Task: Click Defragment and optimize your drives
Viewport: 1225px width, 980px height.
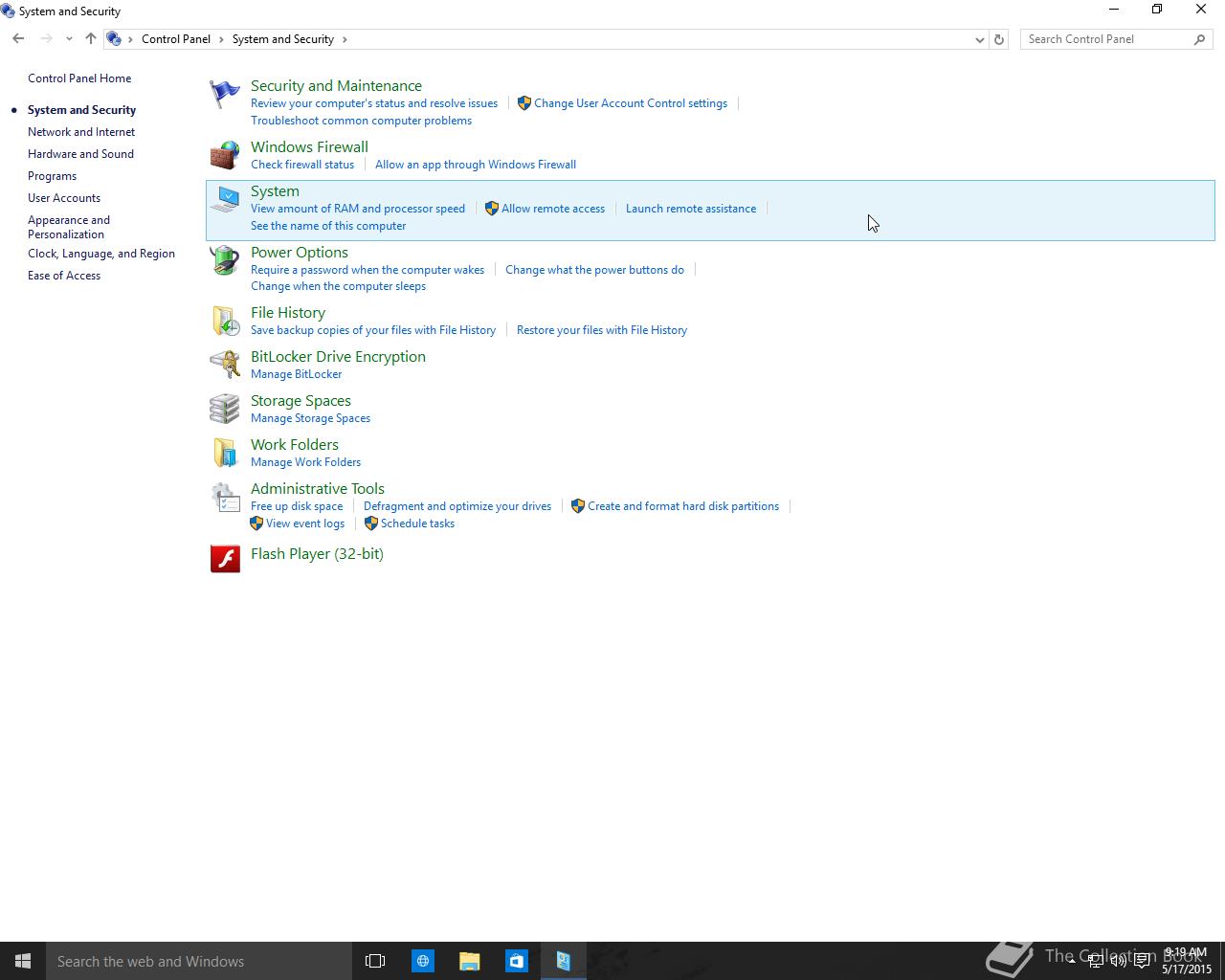Action: [x=457, y=506]
